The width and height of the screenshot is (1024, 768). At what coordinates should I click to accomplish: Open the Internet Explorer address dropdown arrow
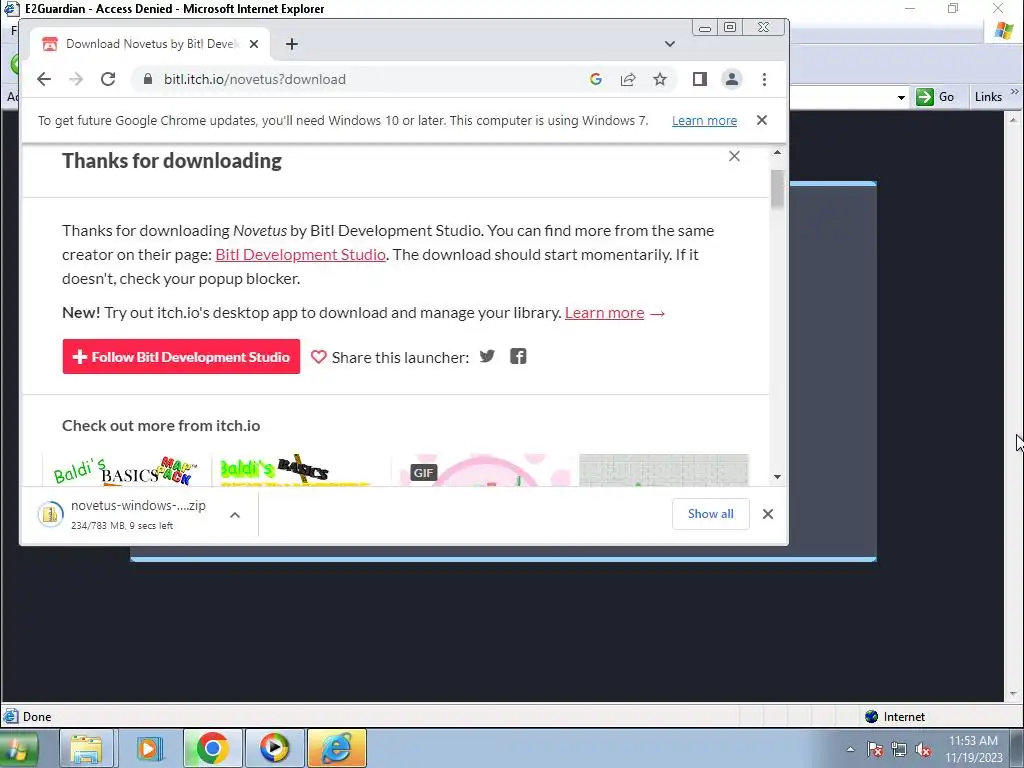pos(901,97)
